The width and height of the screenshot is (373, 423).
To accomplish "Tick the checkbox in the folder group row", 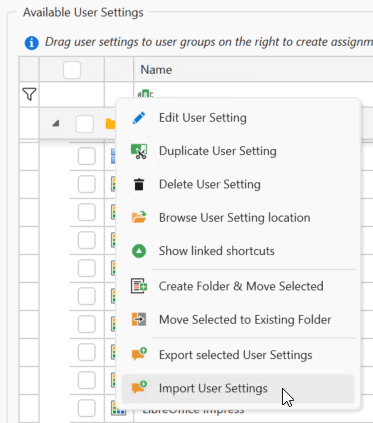I will point(84,124).
